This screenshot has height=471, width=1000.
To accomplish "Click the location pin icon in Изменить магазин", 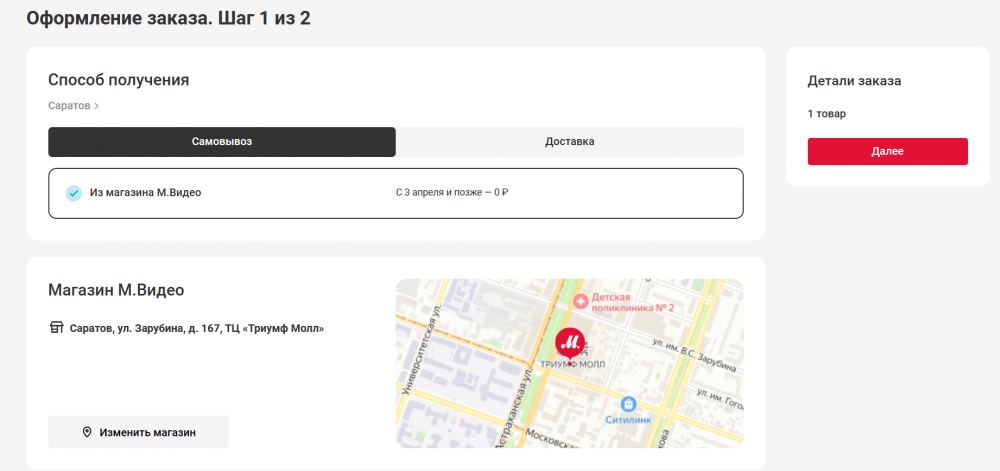I will 87,432.
